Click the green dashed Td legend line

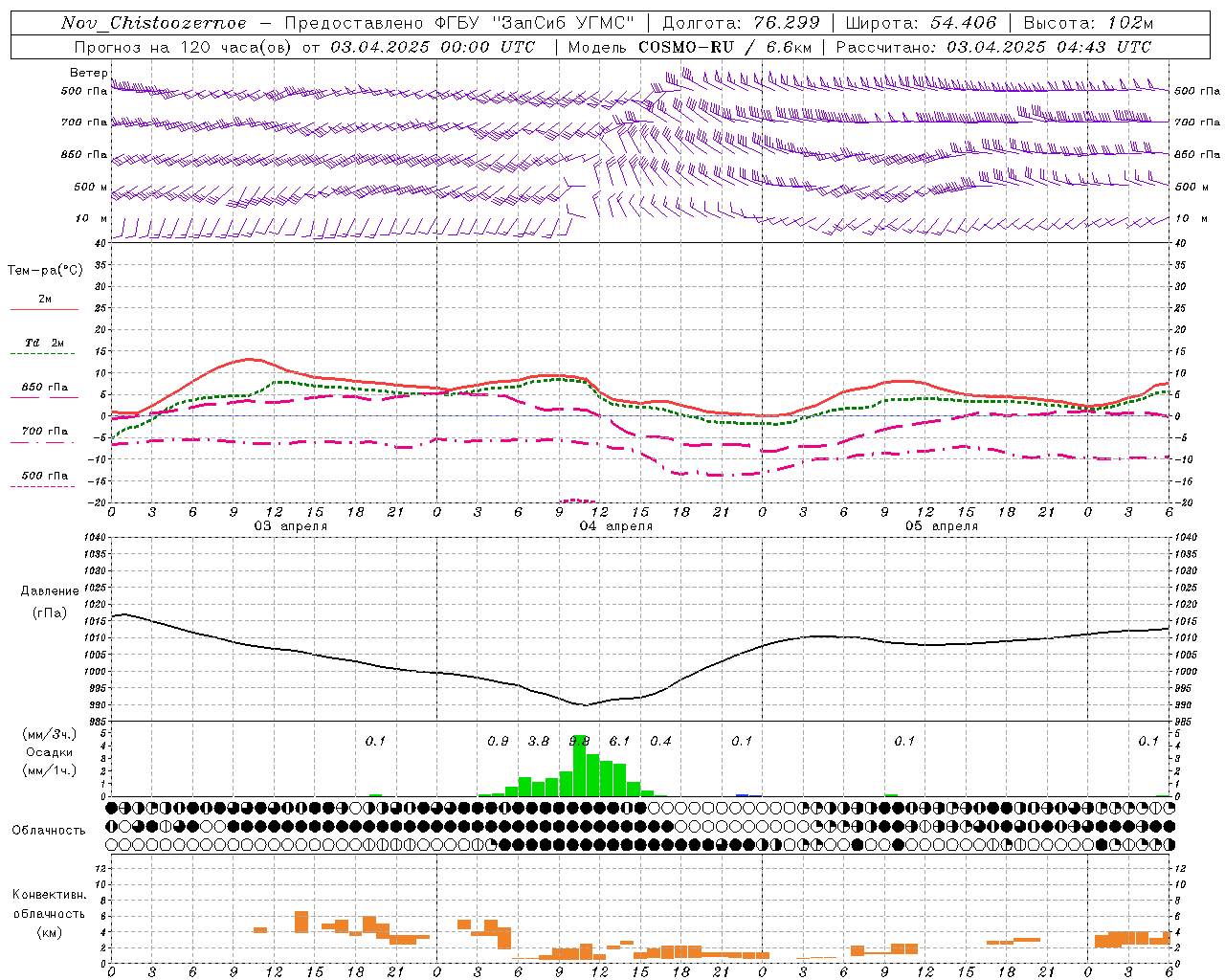43,354
